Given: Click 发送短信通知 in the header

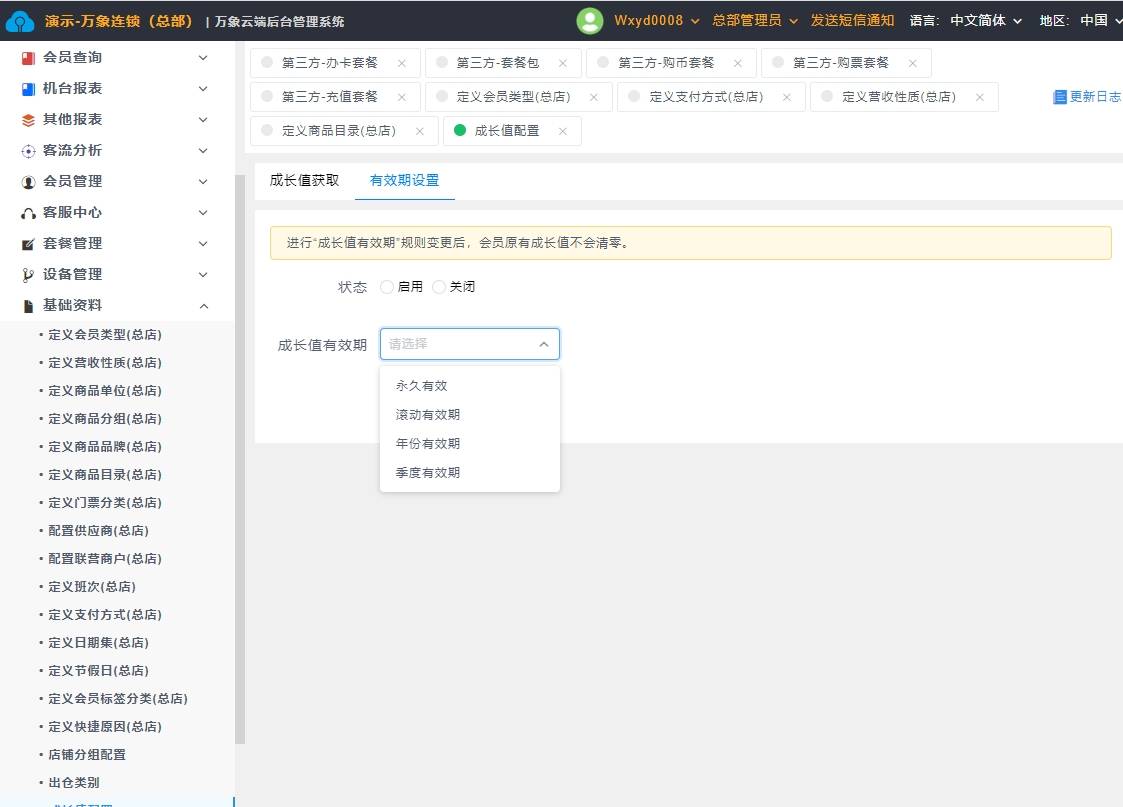Looking at the screenshot, I should click(x=852, y=21).
